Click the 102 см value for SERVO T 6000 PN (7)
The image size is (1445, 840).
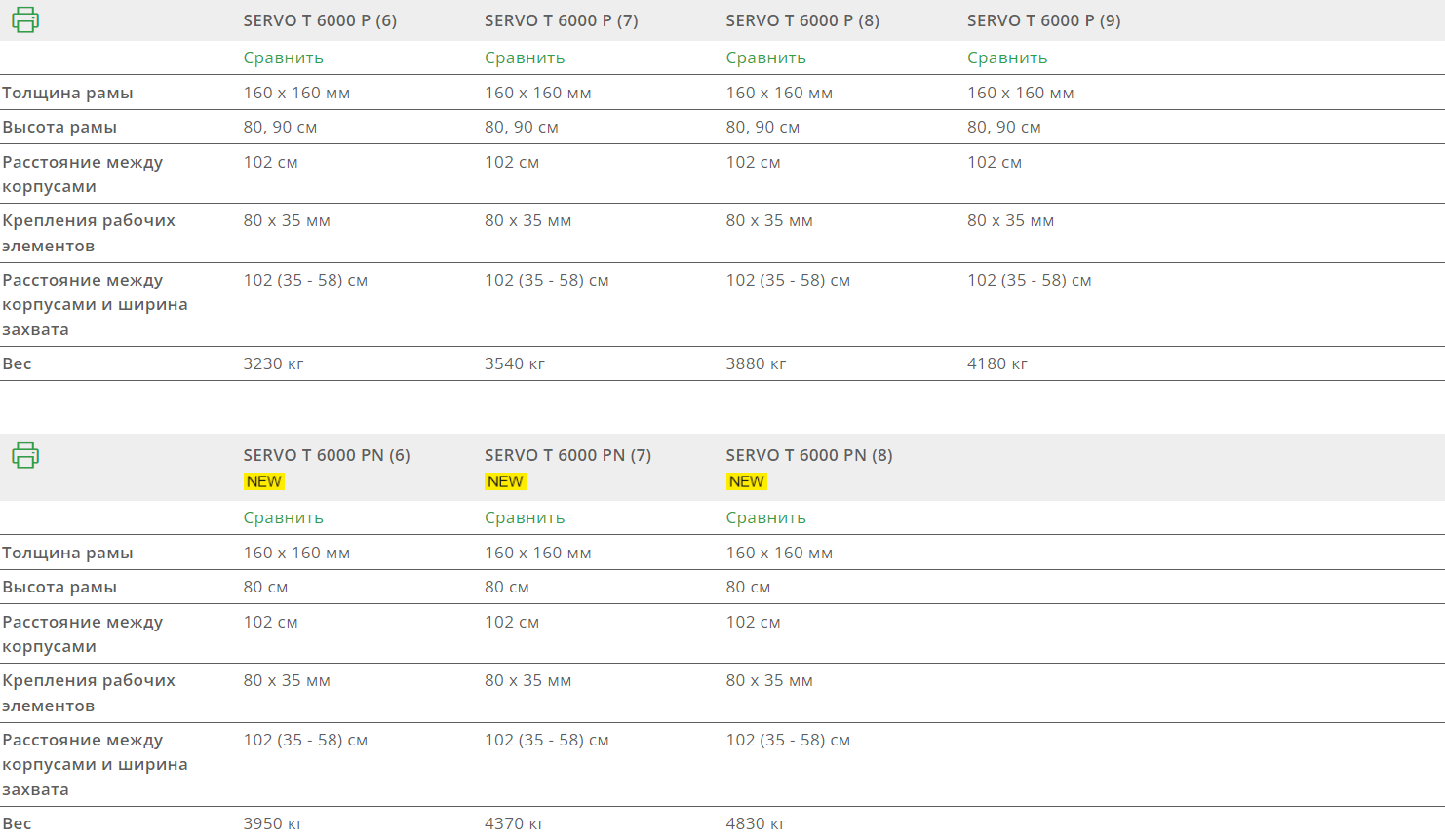coord(512,622)
